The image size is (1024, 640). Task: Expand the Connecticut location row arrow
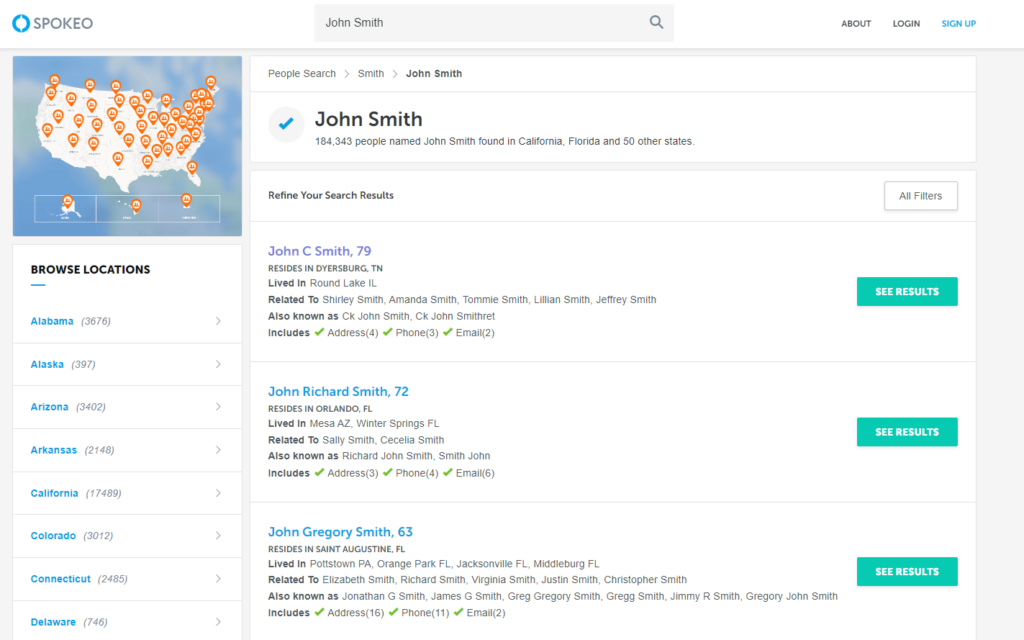pyautogui.click(x=218, y=579)
